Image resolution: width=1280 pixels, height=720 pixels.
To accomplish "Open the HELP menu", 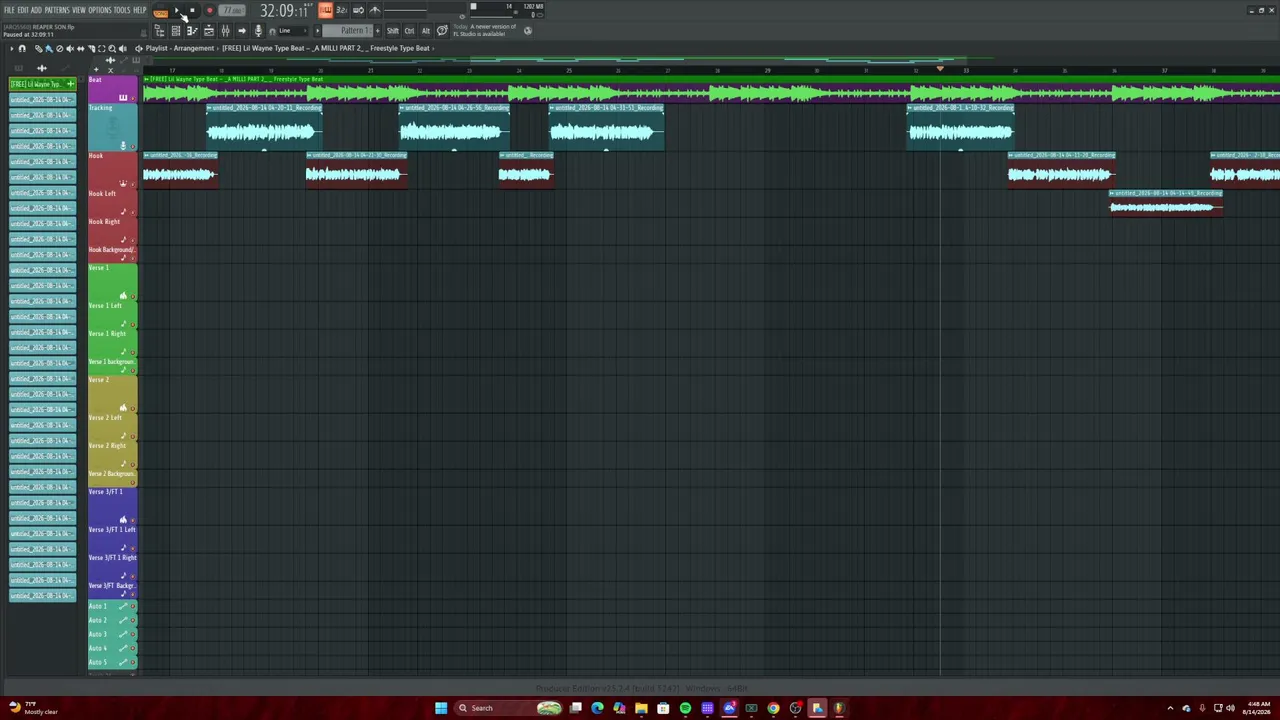I will [x=140, y=10].
